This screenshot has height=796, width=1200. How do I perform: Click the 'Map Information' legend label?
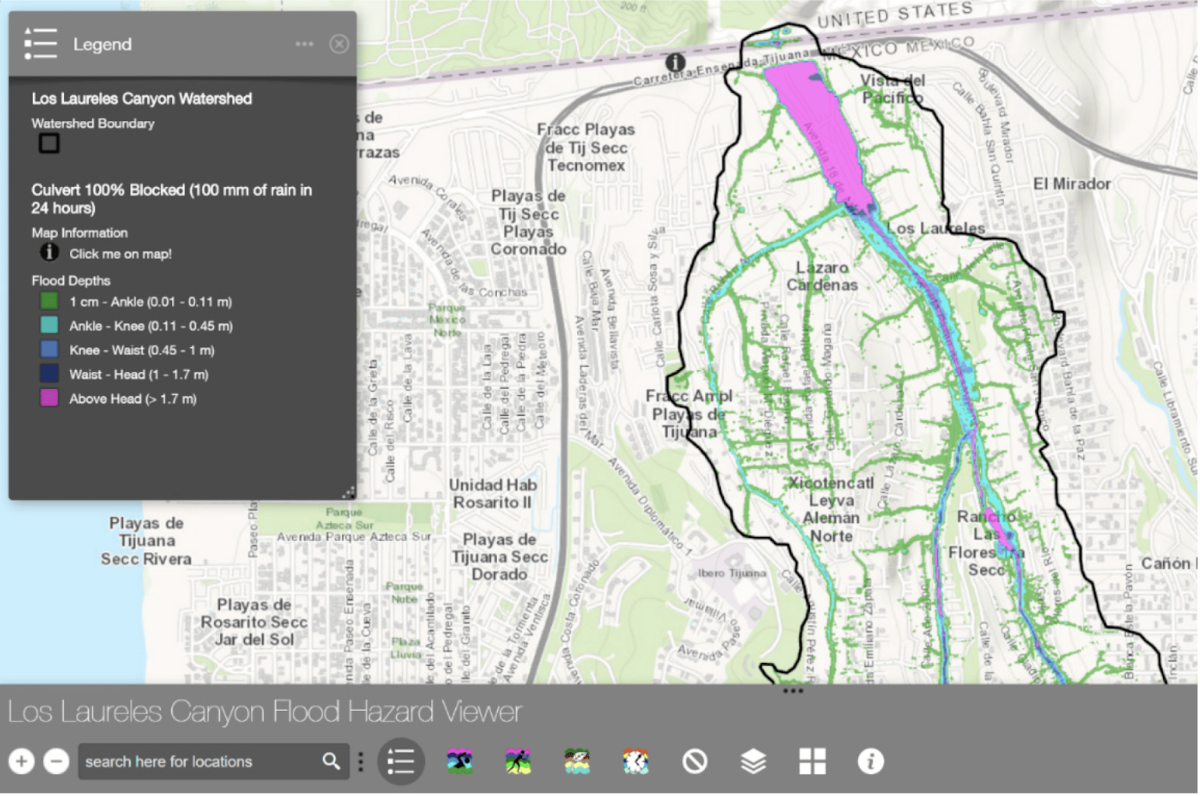point(80,233)
